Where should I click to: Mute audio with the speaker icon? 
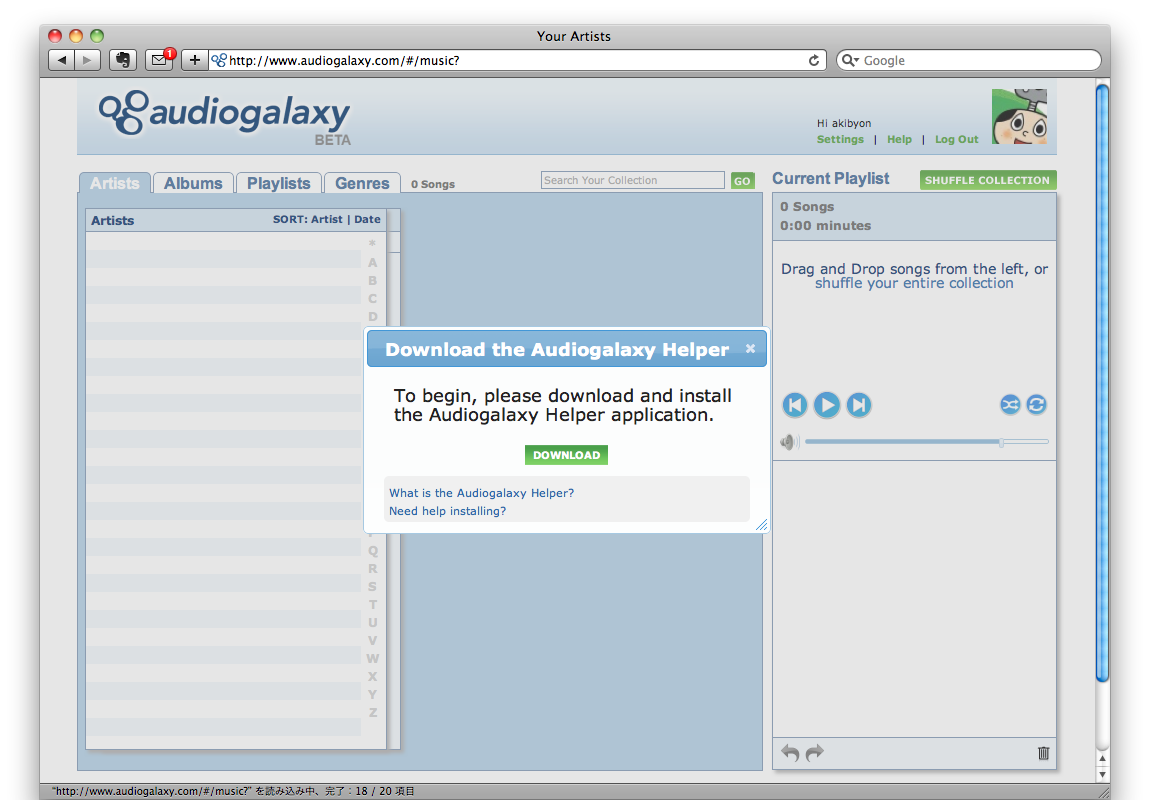pyautogui.click(x=789, y=442)
